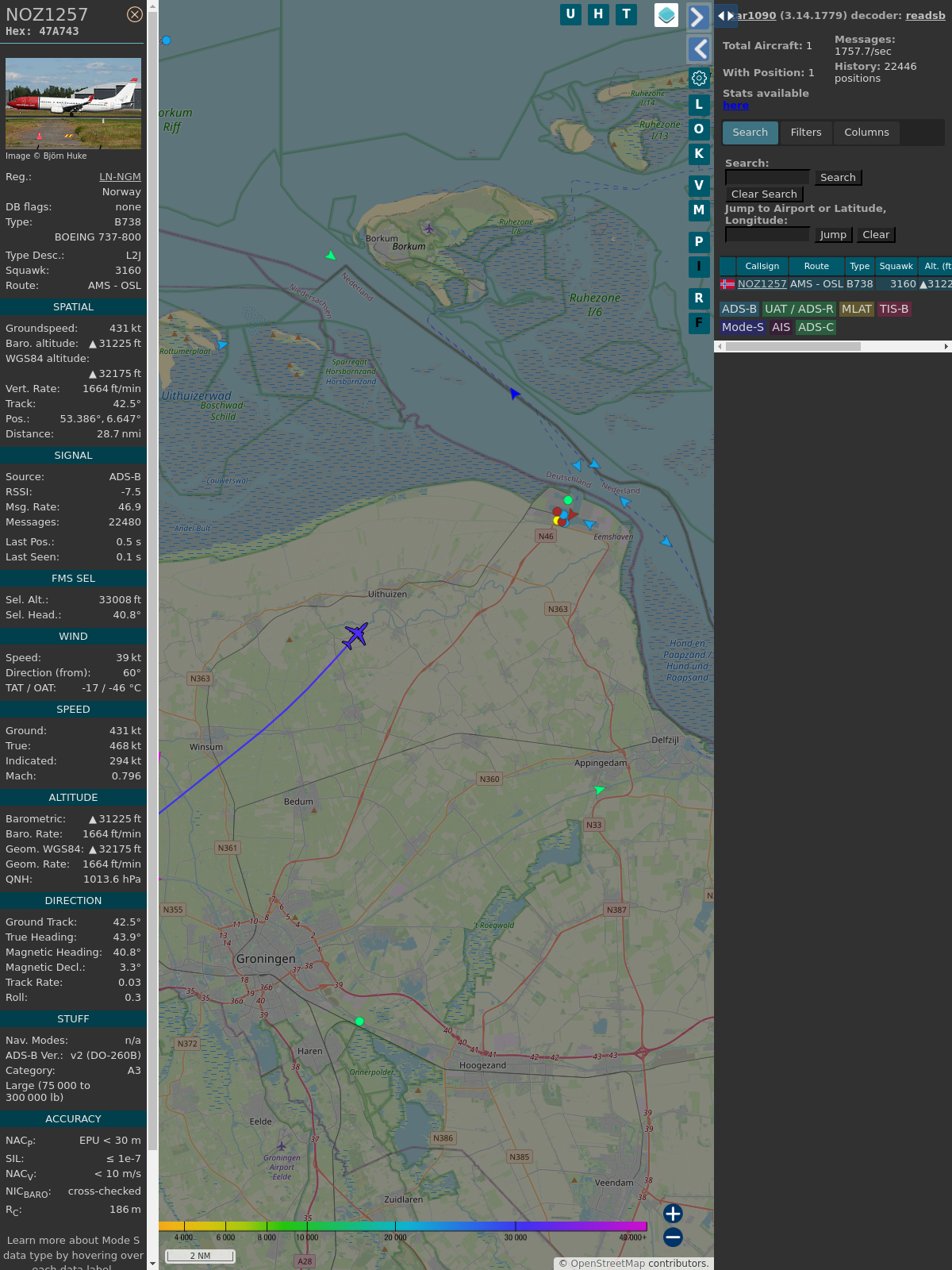Click the AIS source legend
952x1270 pixels.
click(781, 327)
